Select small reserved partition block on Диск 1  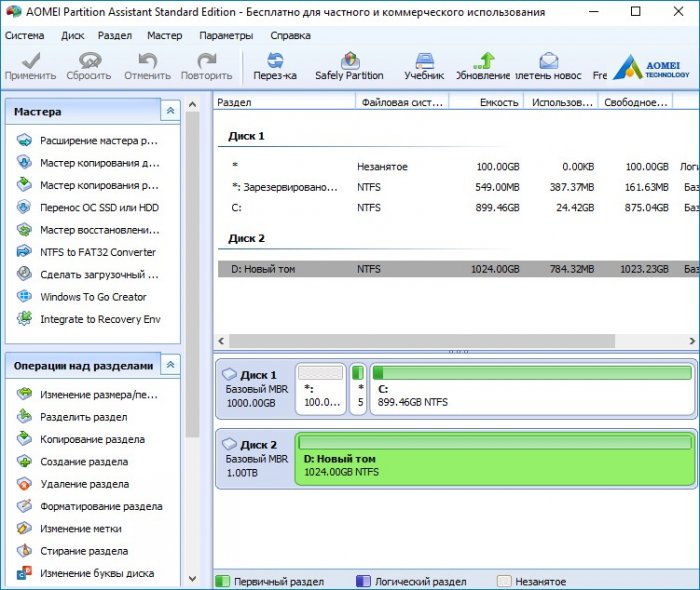[x=358, y=389]
